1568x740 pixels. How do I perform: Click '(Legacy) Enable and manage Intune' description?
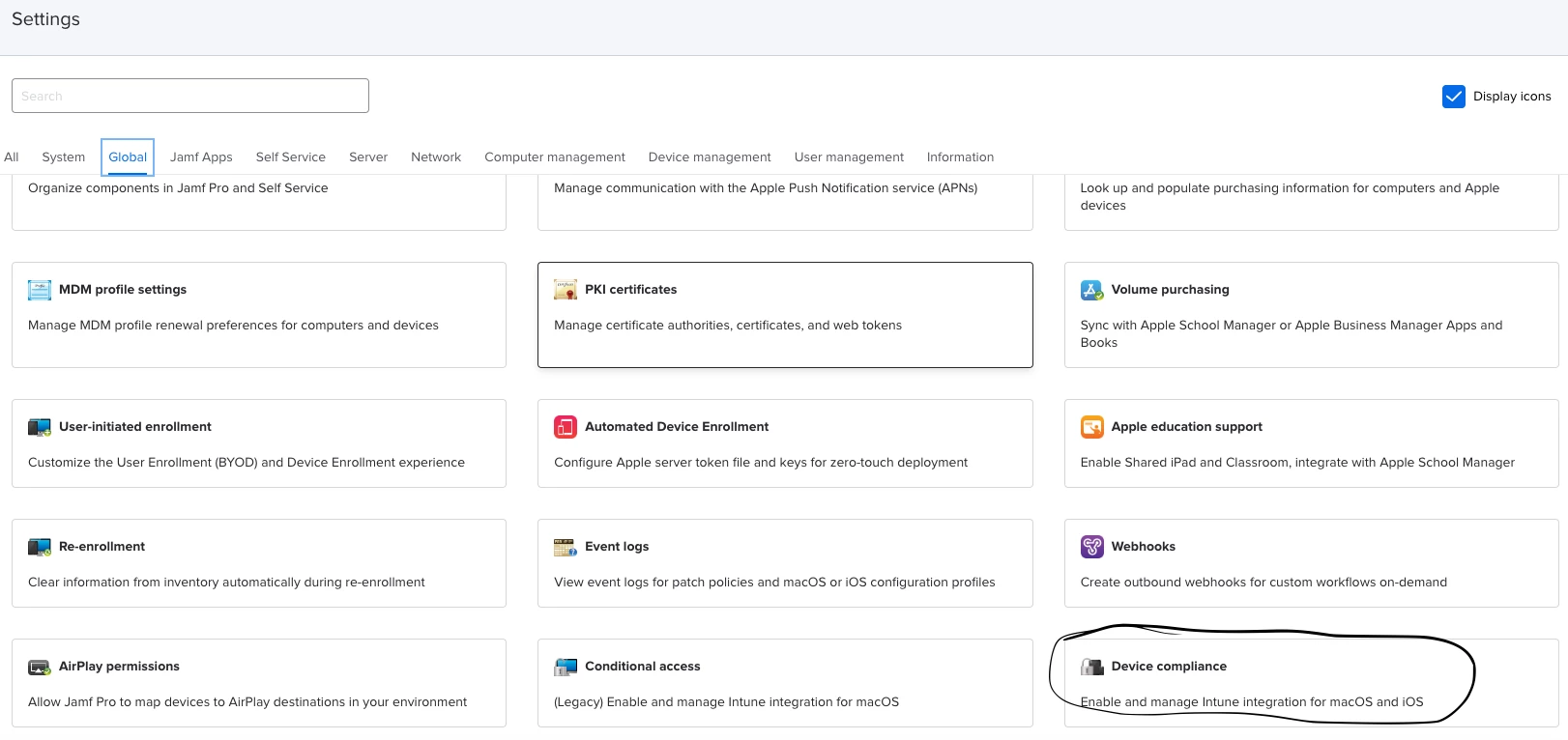tap(726, 702)
